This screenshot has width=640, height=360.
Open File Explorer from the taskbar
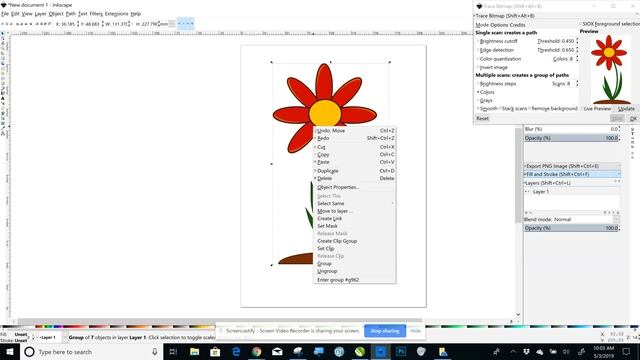tap(195, 352)
